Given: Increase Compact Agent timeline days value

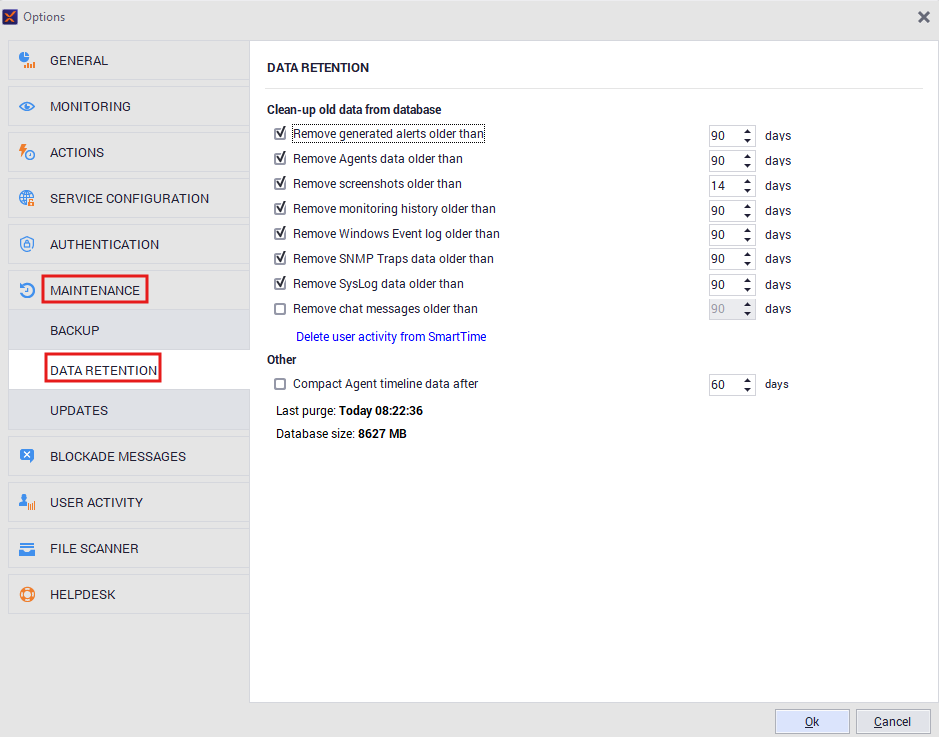Looking at the screenshot, I should pyautogui.click(x=747, y=380).
